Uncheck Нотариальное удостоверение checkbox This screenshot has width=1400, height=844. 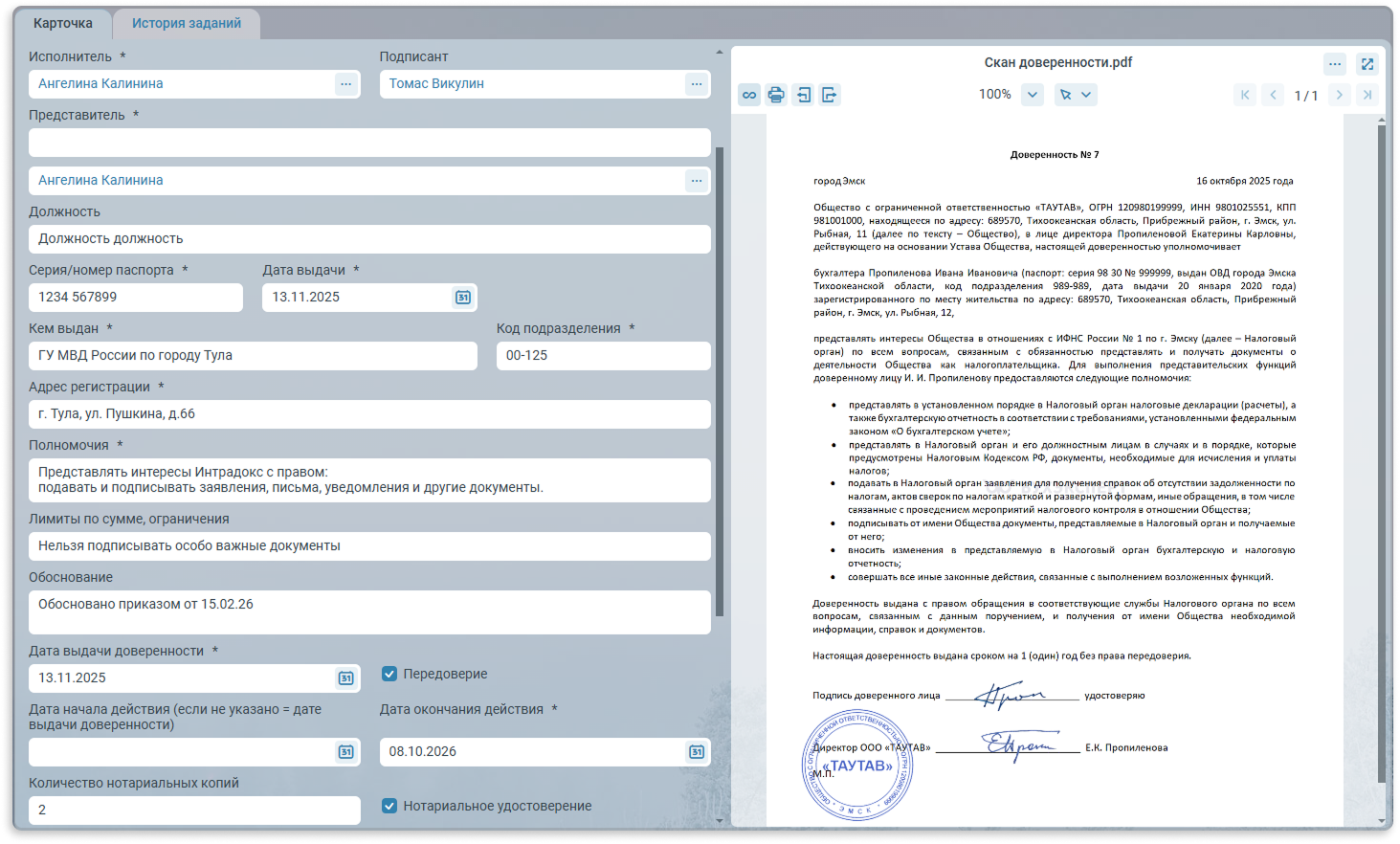click(x=389, y=806)
